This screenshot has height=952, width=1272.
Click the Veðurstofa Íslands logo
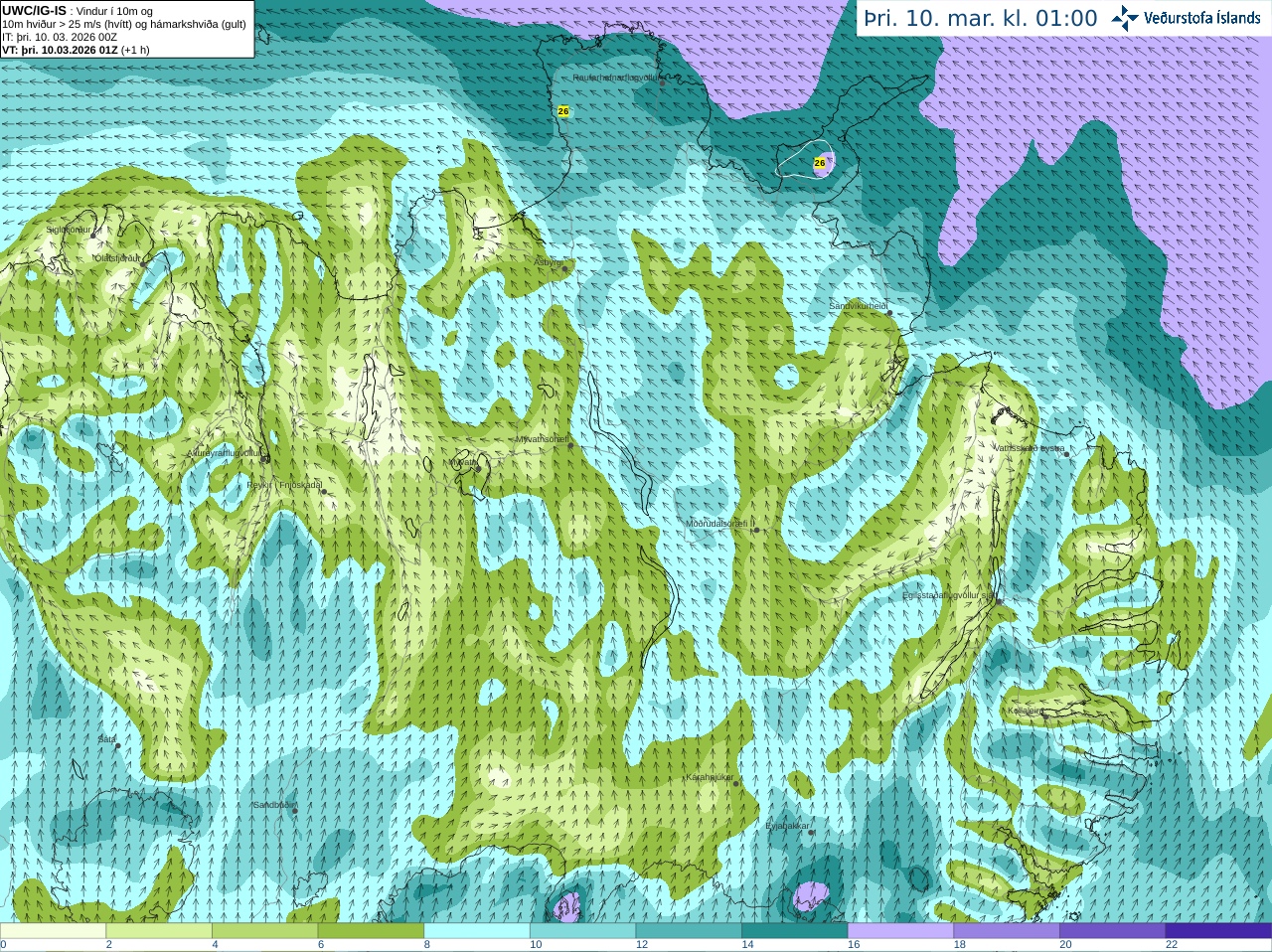[x=1186, y=18]
